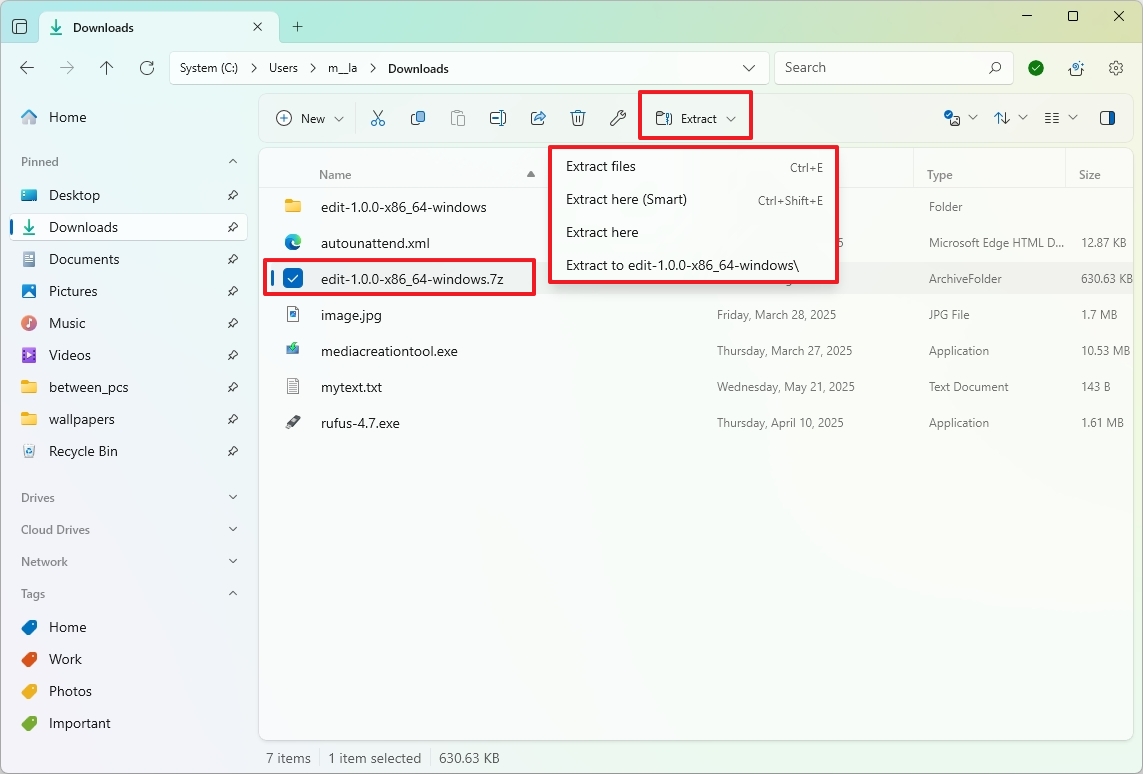Screen dimensions: 1143x774
Task: Click the Paste icon in the toolbar
Action: coord(458,117)
